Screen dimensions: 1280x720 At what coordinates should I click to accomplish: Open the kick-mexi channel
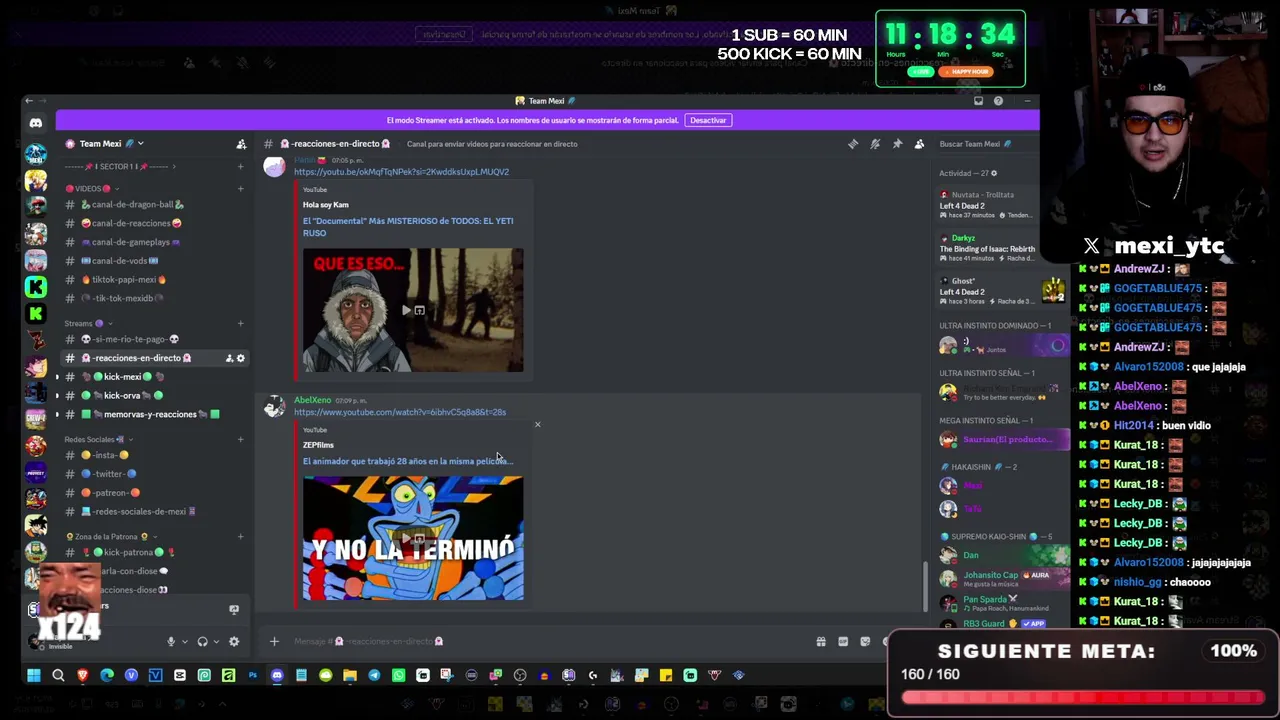[x=154, y=377]
